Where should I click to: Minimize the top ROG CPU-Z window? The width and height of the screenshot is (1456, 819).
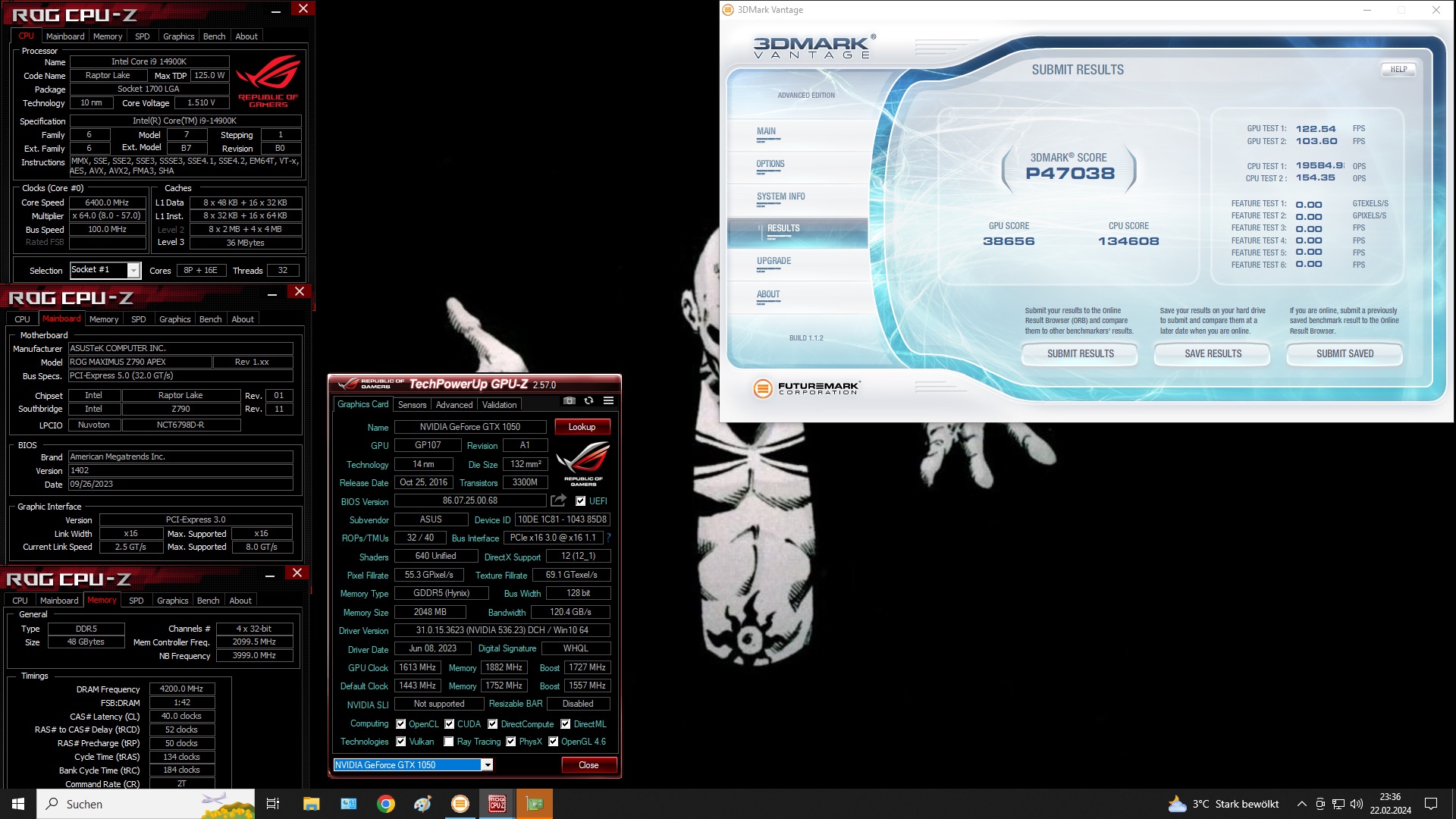point(276,10)
